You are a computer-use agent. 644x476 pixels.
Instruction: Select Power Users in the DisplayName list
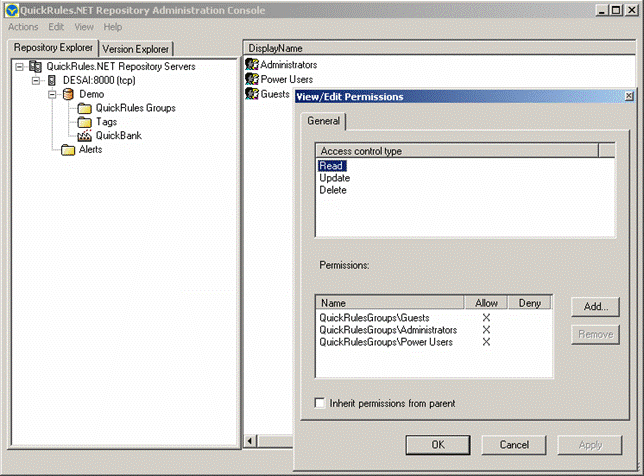tap(287, 79)
